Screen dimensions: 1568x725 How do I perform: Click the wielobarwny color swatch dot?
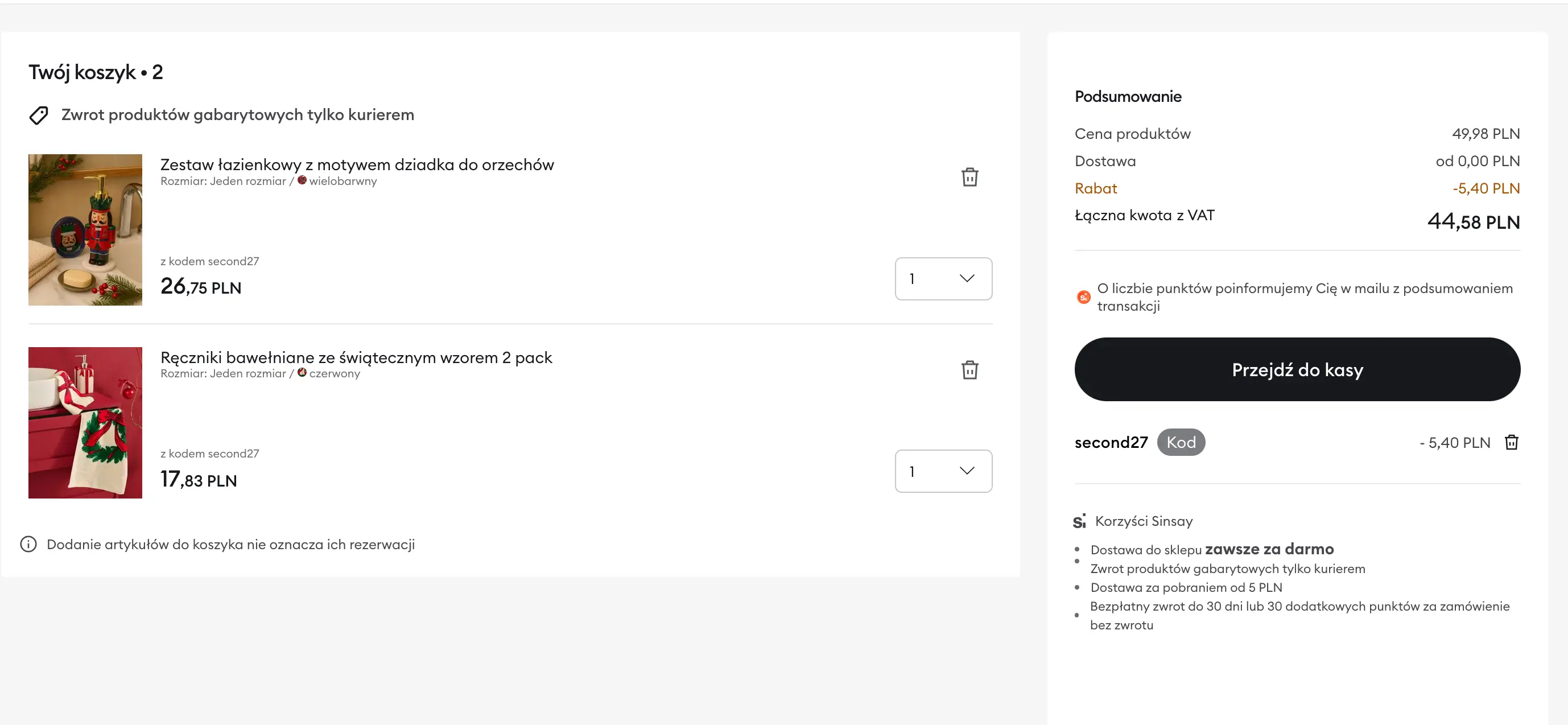[302, 180]
